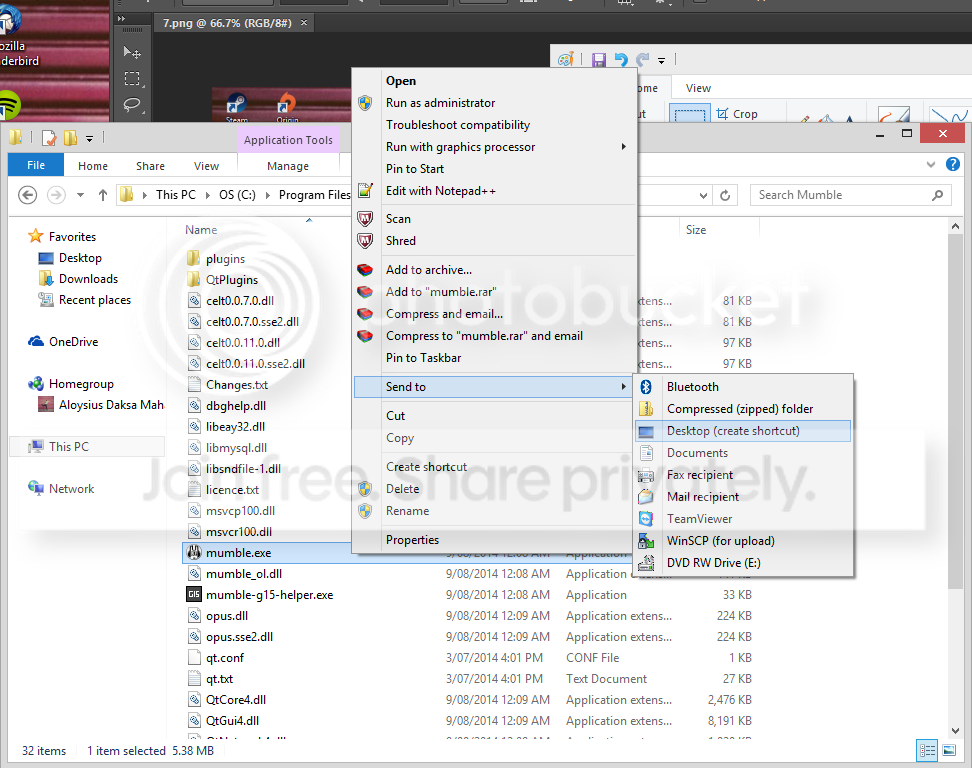Refresh the Explorer folder view

click(725, 196)
